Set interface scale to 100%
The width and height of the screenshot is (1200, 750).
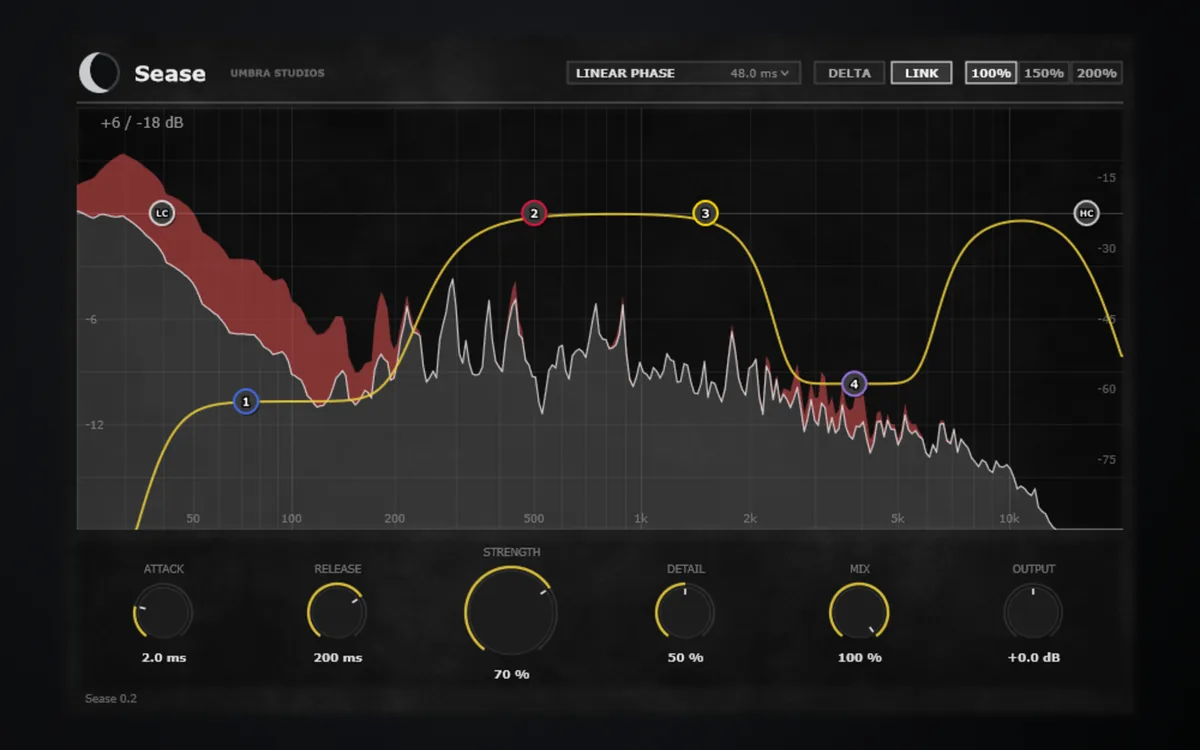[x=991, y=73]
